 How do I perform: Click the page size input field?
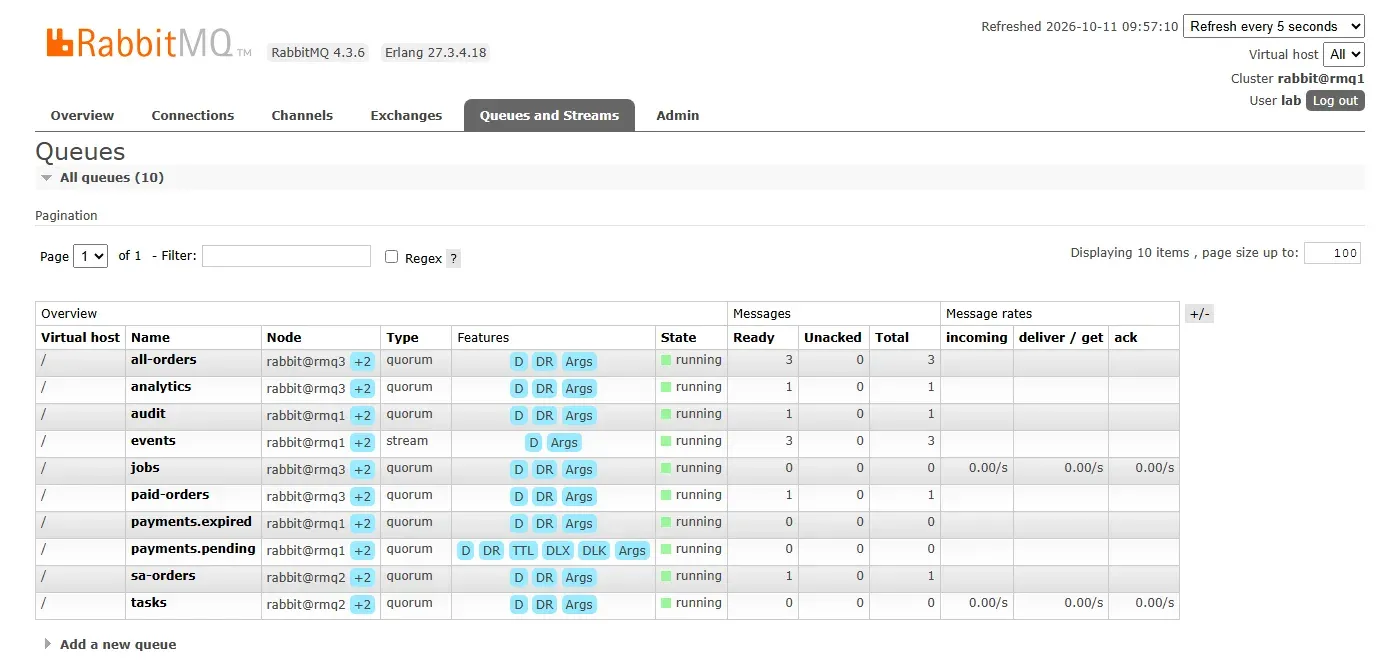[1332, 253]
